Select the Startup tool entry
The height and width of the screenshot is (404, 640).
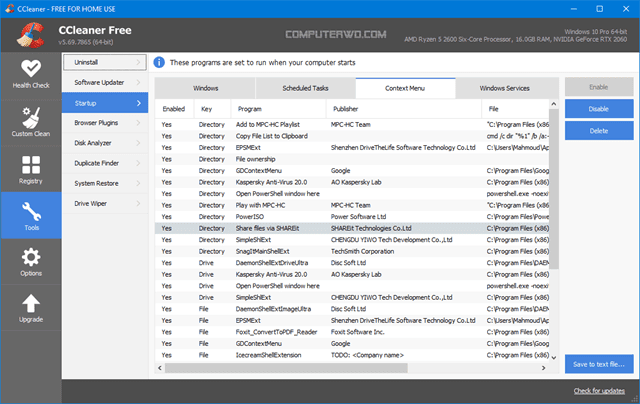coord(105,103)
